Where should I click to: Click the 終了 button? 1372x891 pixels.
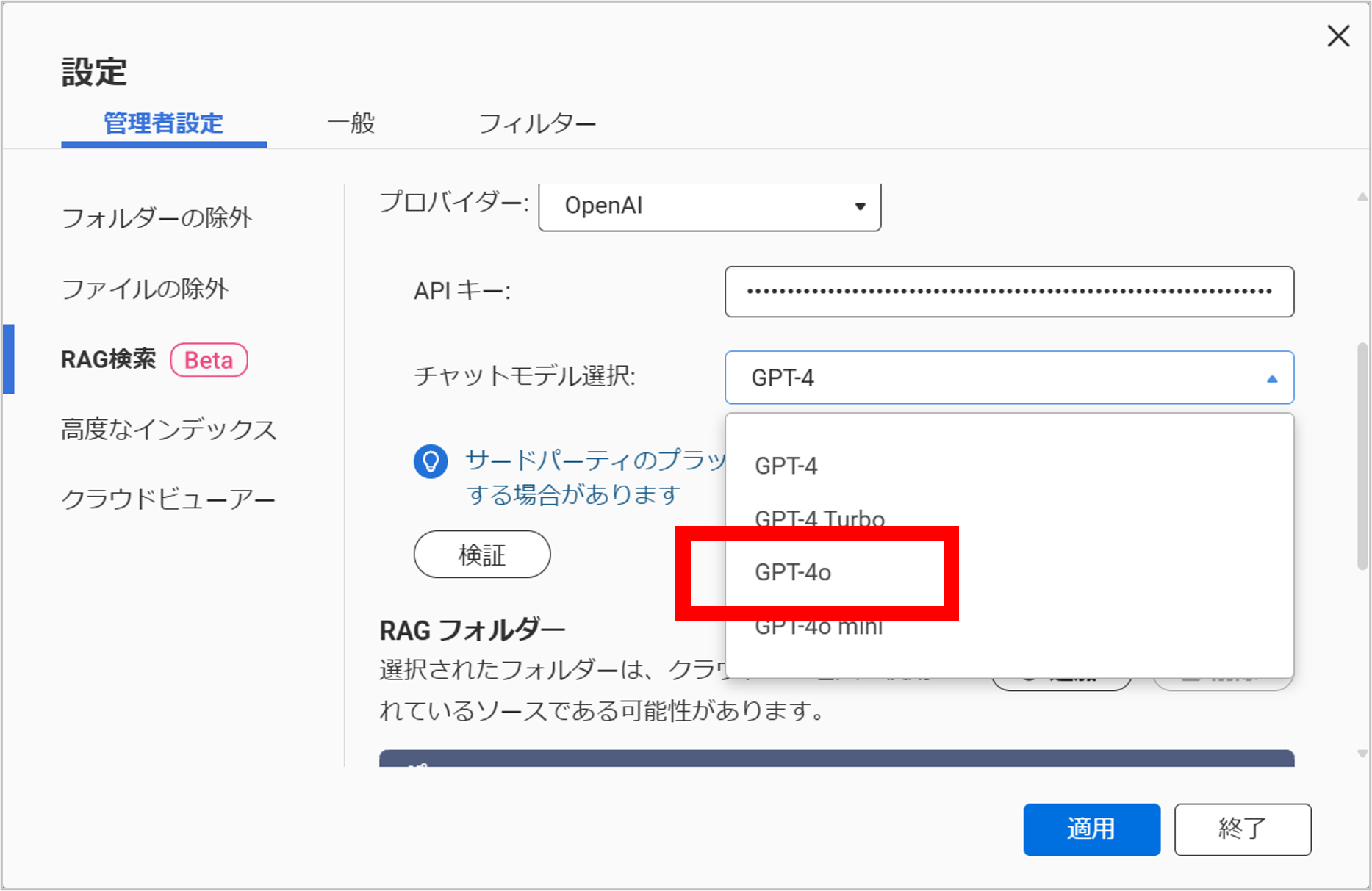[1242, 829]
